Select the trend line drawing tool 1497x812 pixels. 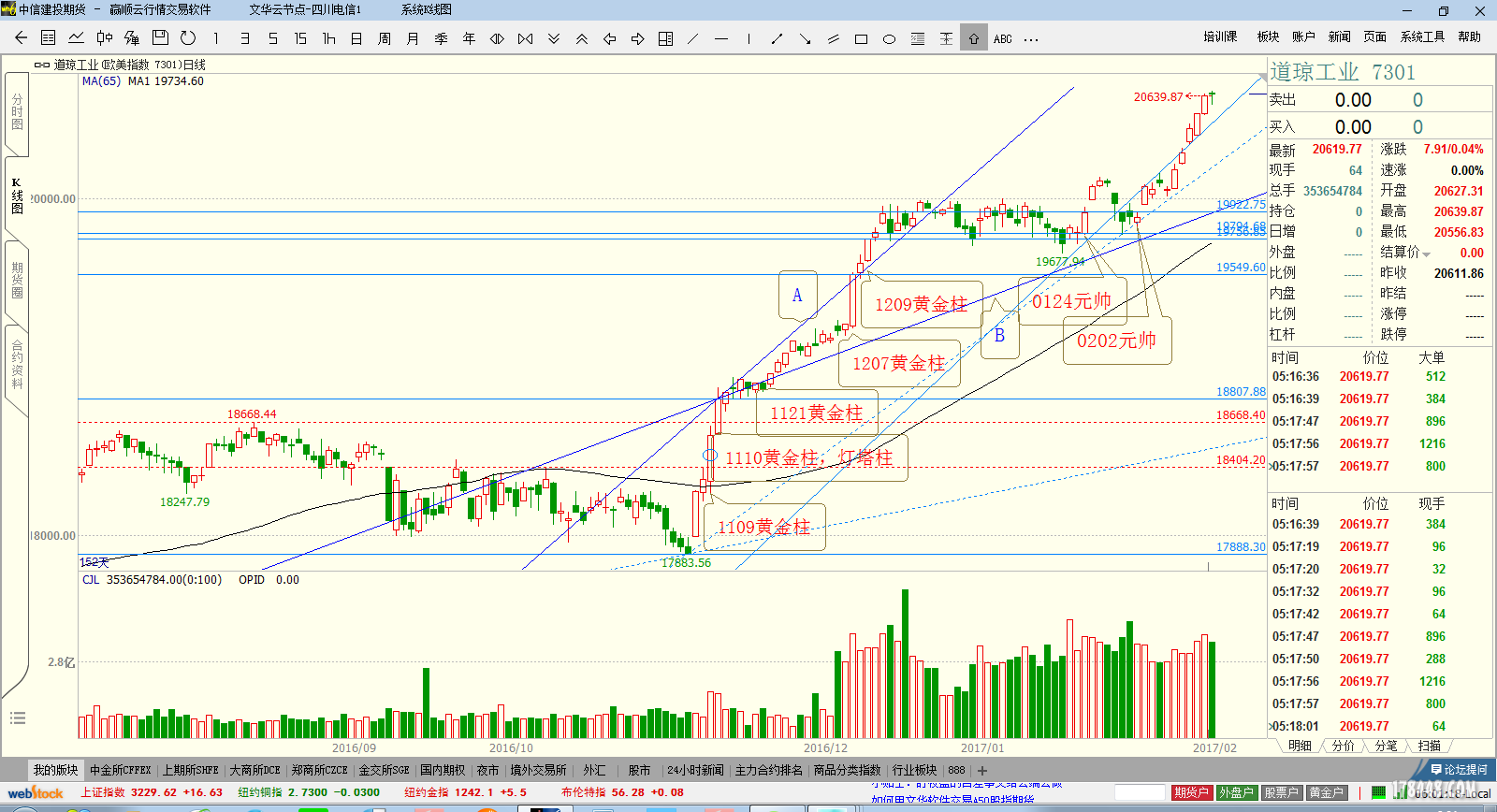click(x=693, y=38)
